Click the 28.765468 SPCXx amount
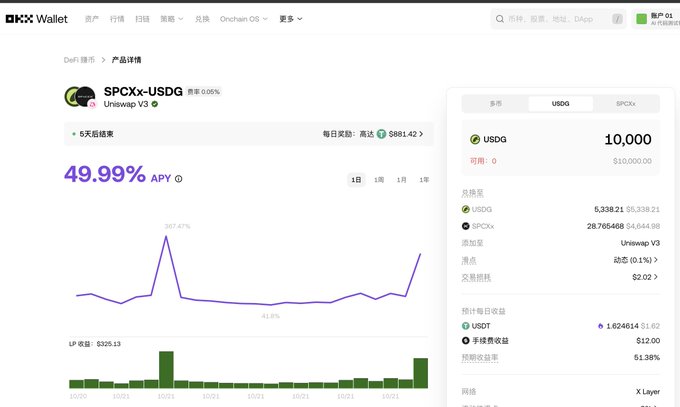Viewport: 680px width, 407px height. pyautogui.click(x=605, y=226)
